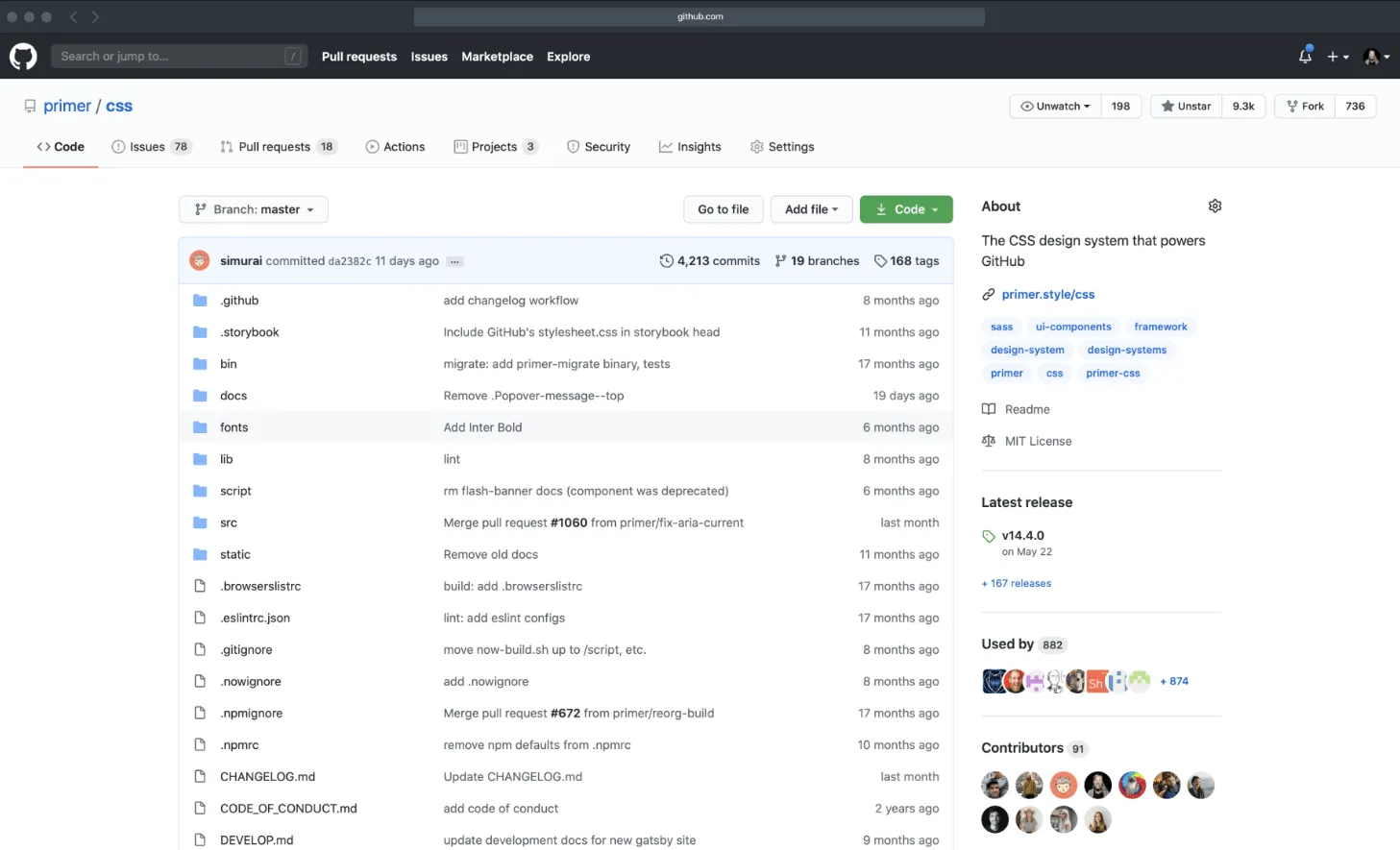
Task: Open the + 167 releases link
Action: tap(1017, 584)
